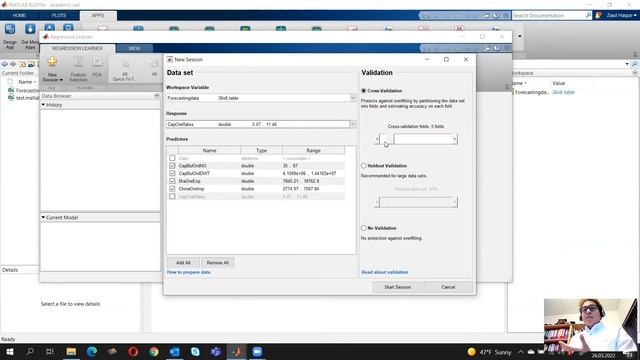Click forward arrow in Current Folder toolbar
Viewport: 640px width, 360px height.
pyautogui.click(x=13, y=64)
